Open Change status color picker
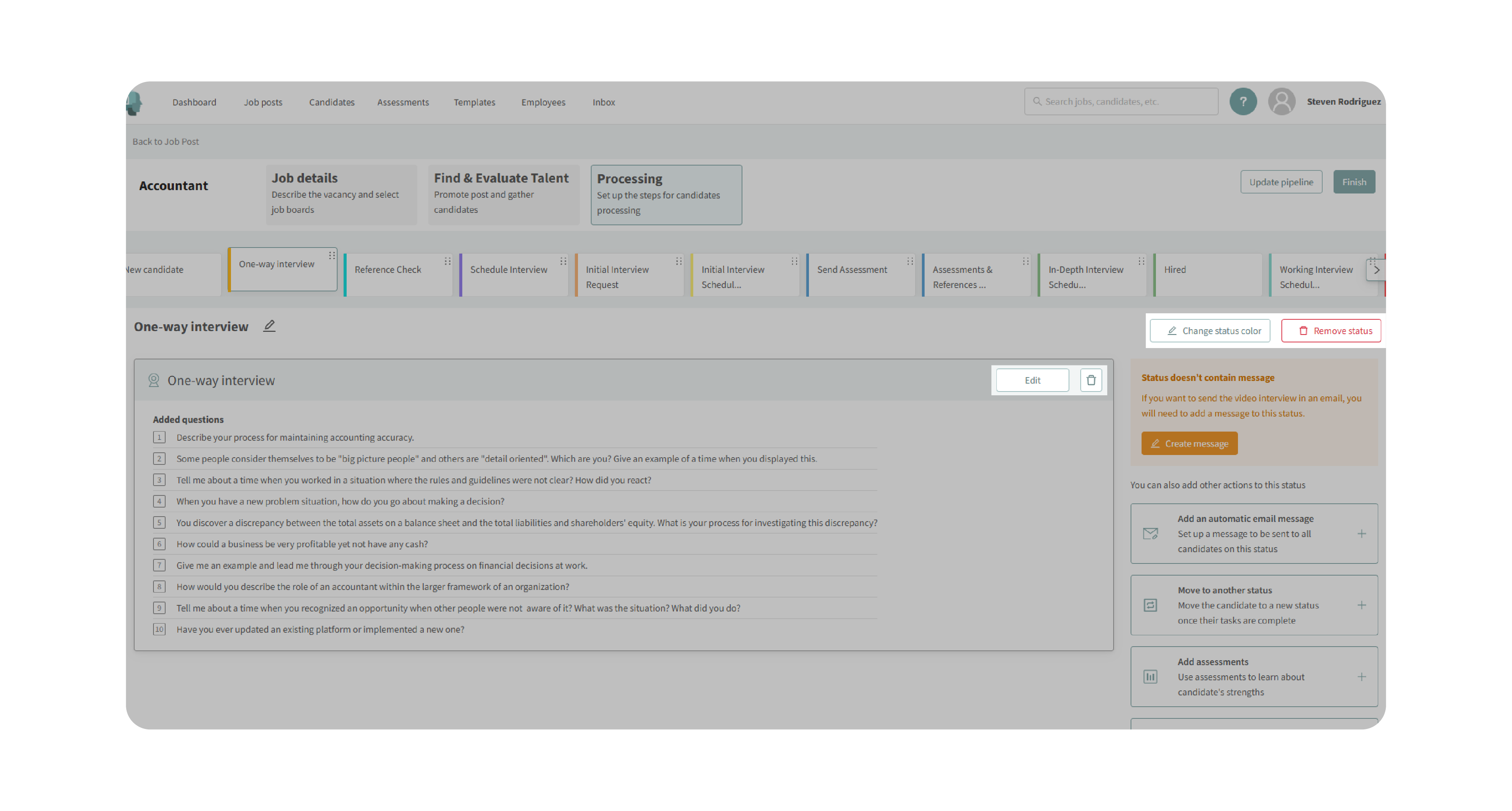 pyautogui.click(x=1210, y=331)
